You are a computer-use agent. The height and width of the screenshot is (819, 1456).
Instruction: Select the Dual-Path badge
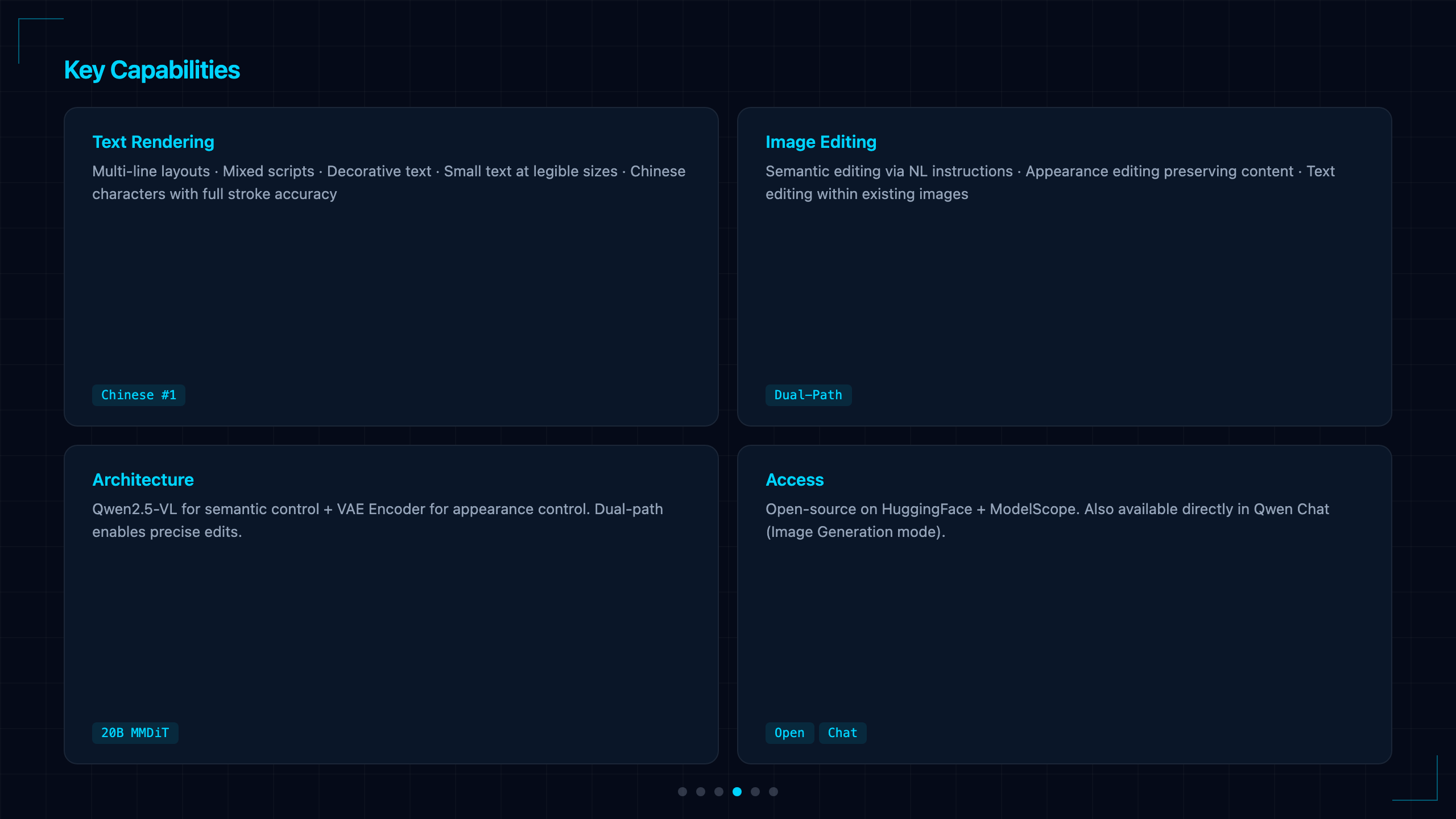click(808, 395)
